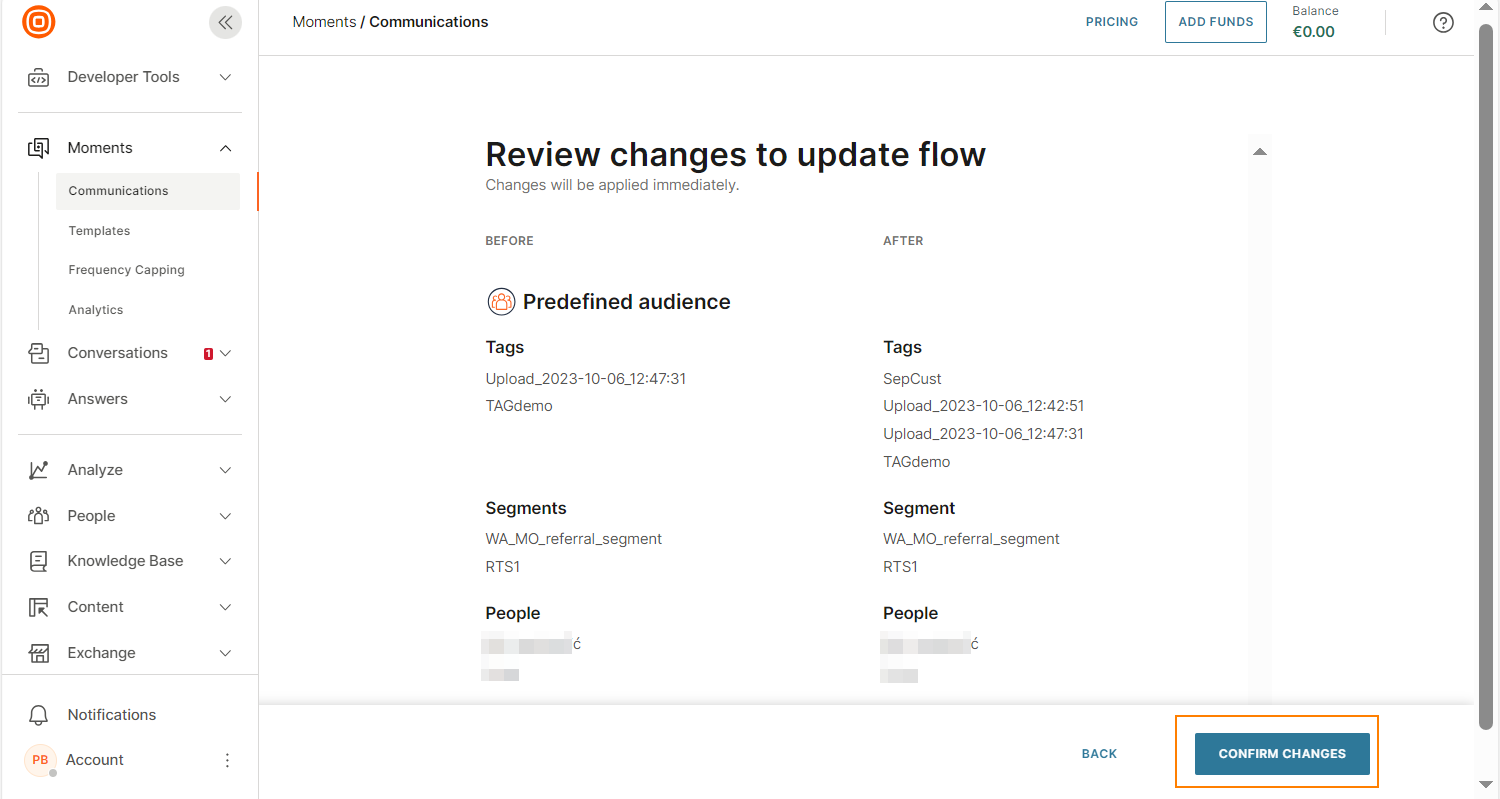Open the Pricing link

coord(1112,22)
